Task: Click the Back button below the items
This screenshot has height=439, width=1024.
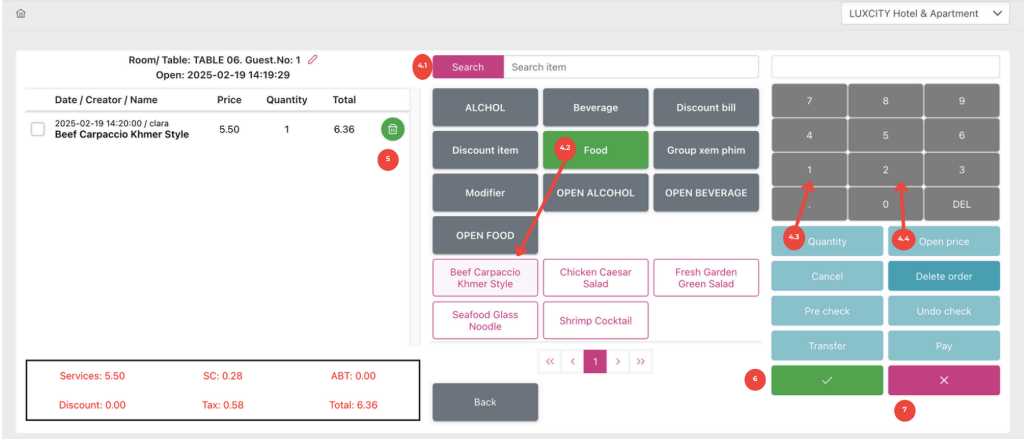Action: [485, 402]
